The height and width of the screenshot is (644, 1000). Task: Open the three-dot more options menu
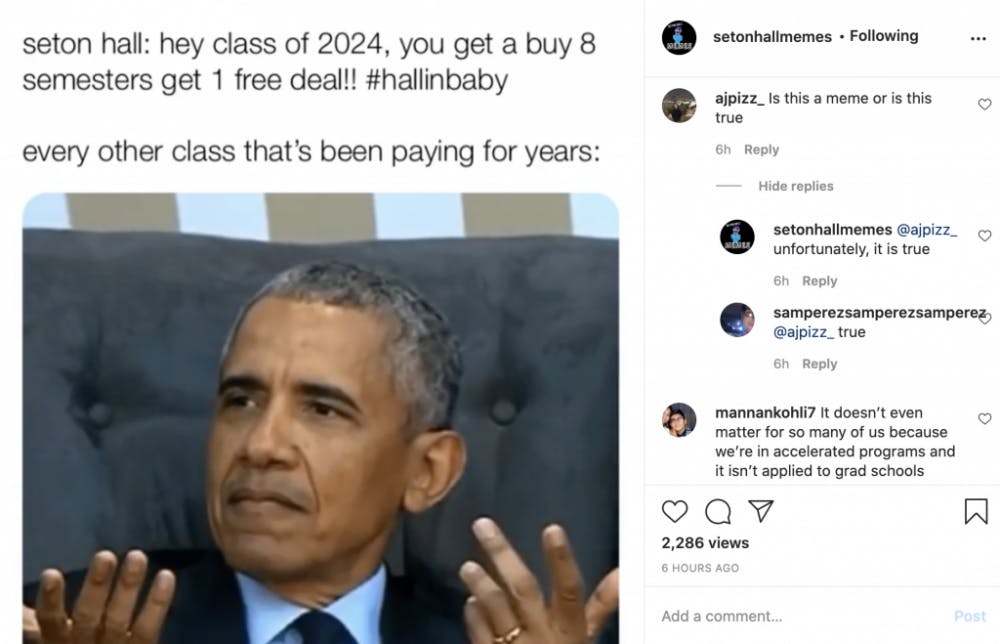[x=978, y=38]
